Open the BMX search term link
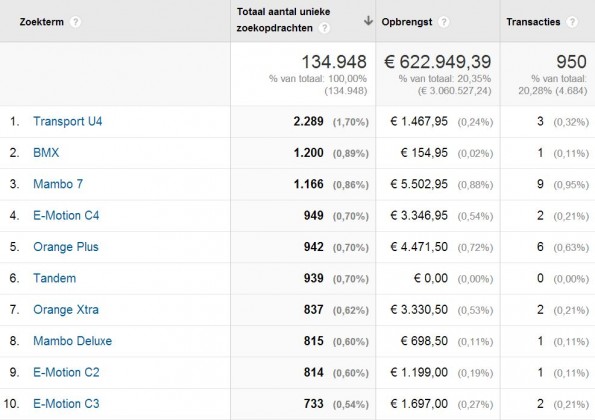The width and height of the screenshot is (595, 420). [46, 153]
